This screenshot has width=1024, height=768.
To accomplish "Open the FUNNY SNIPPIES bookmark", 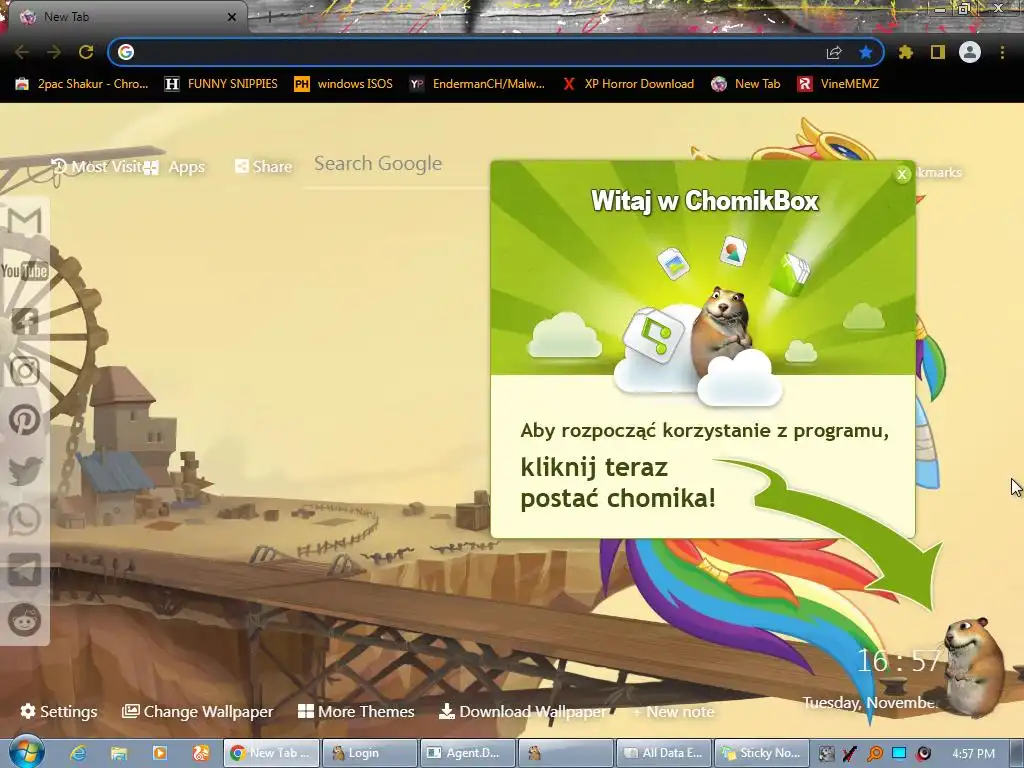I will pos(221,84).
